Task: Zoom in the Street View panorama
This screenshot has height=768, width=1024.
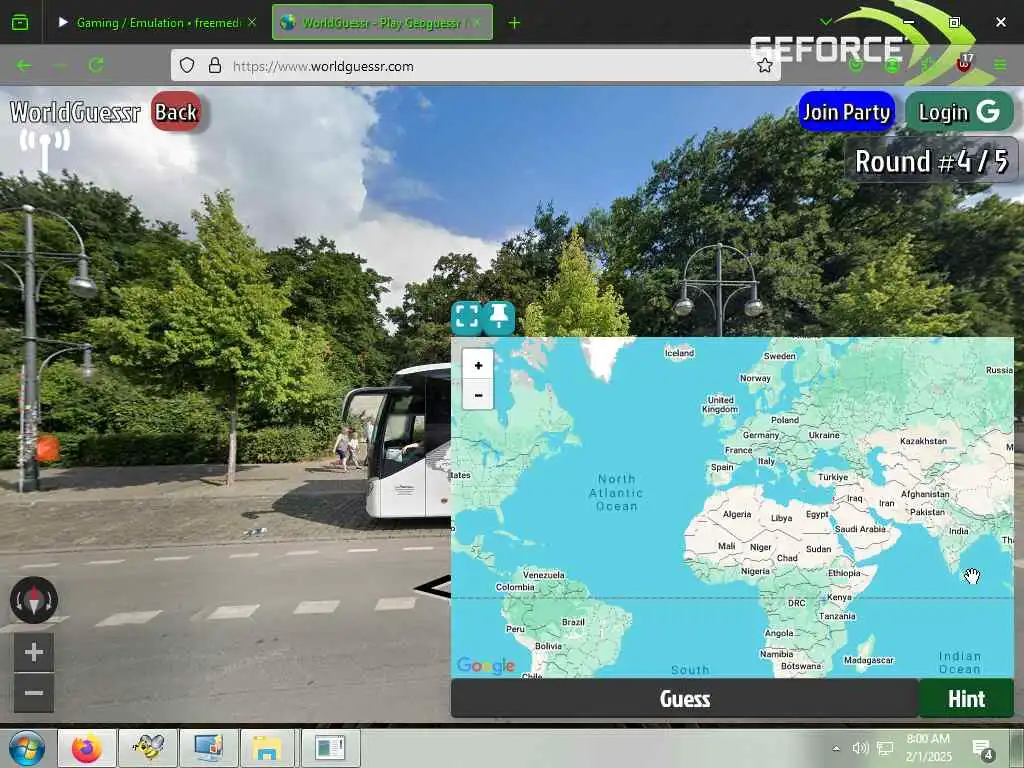Action: (x=34, y=652)
